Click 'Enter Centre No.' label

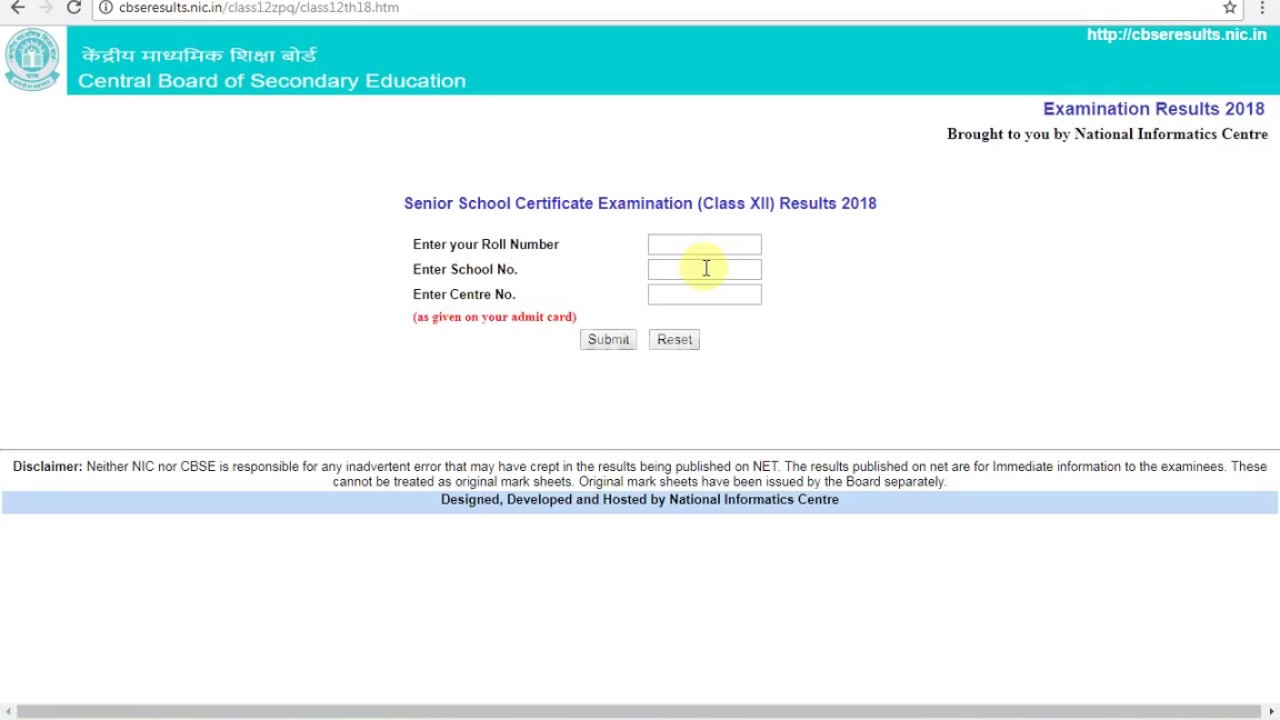tap(464, 294)
